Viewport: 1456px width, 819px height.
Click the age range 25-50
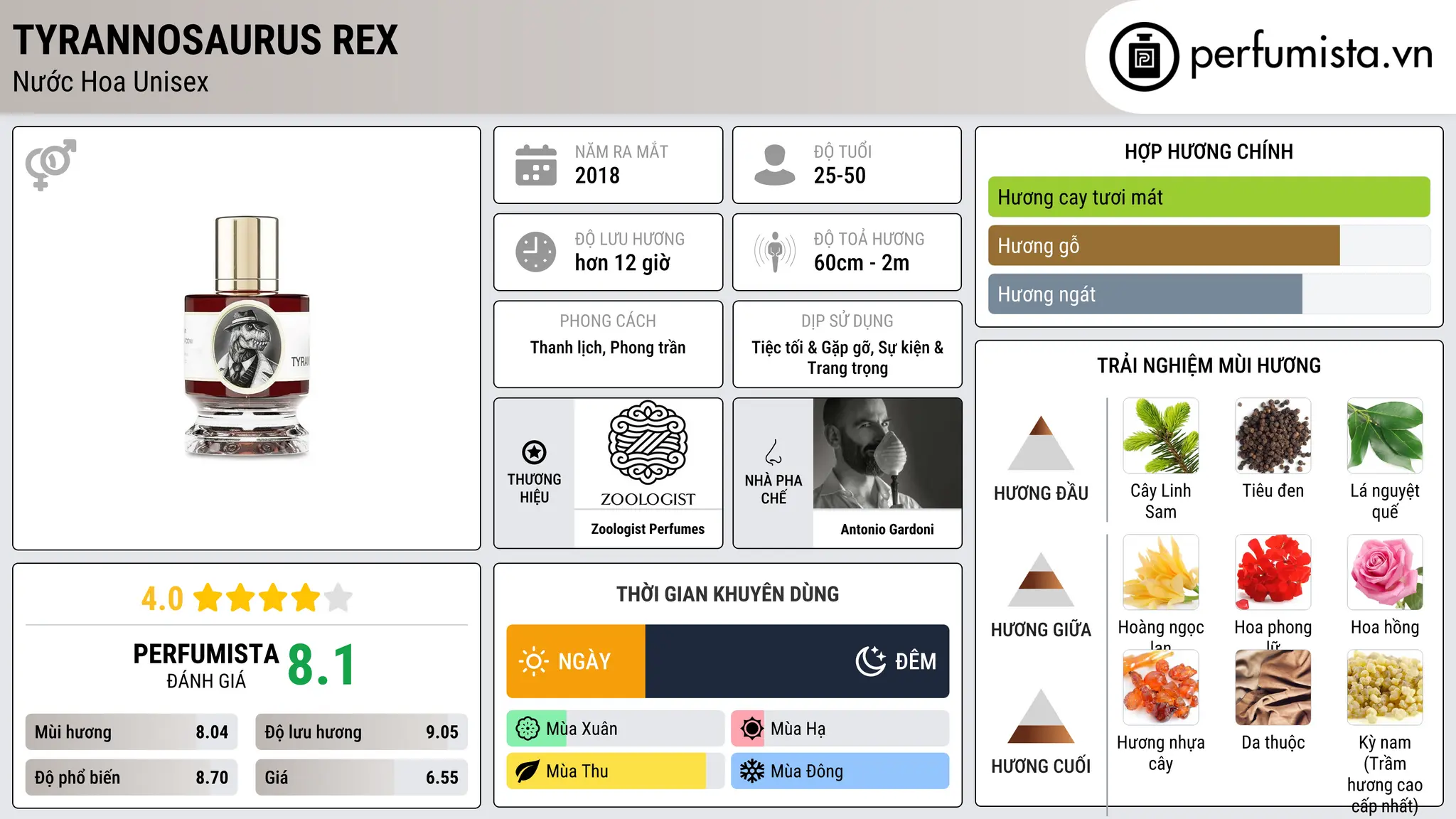point(840,176)
